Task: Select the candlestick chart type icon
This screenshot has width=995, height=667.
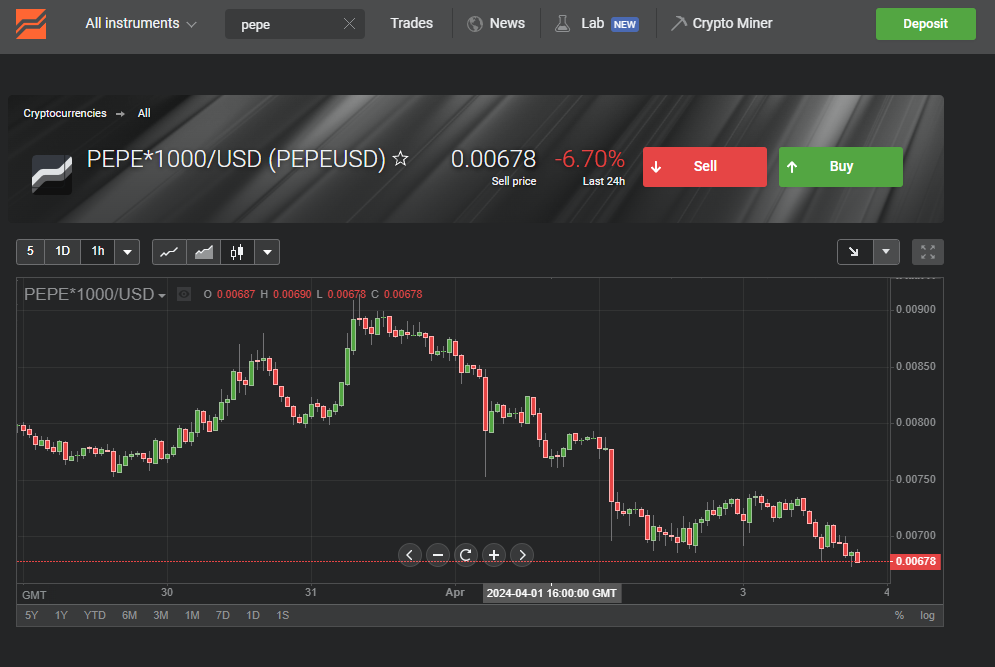Action: pos(237,252)
